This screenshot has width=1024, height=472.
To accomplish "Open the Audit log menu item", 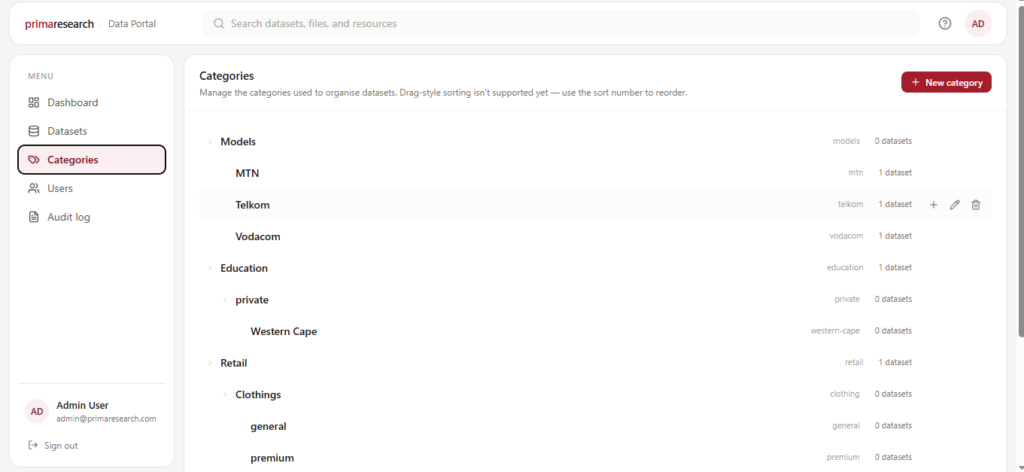I will [x=91, y=217].
